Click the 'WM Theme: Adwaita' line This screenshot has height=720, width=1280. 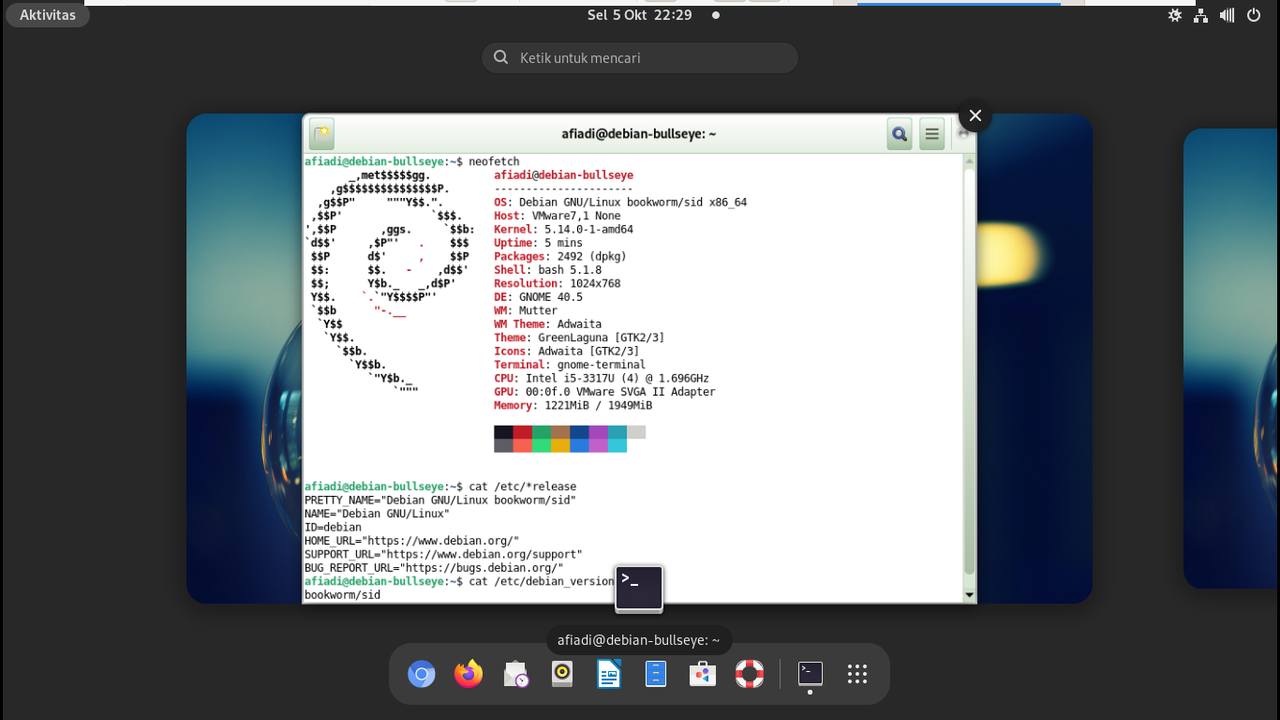(548, 324)
